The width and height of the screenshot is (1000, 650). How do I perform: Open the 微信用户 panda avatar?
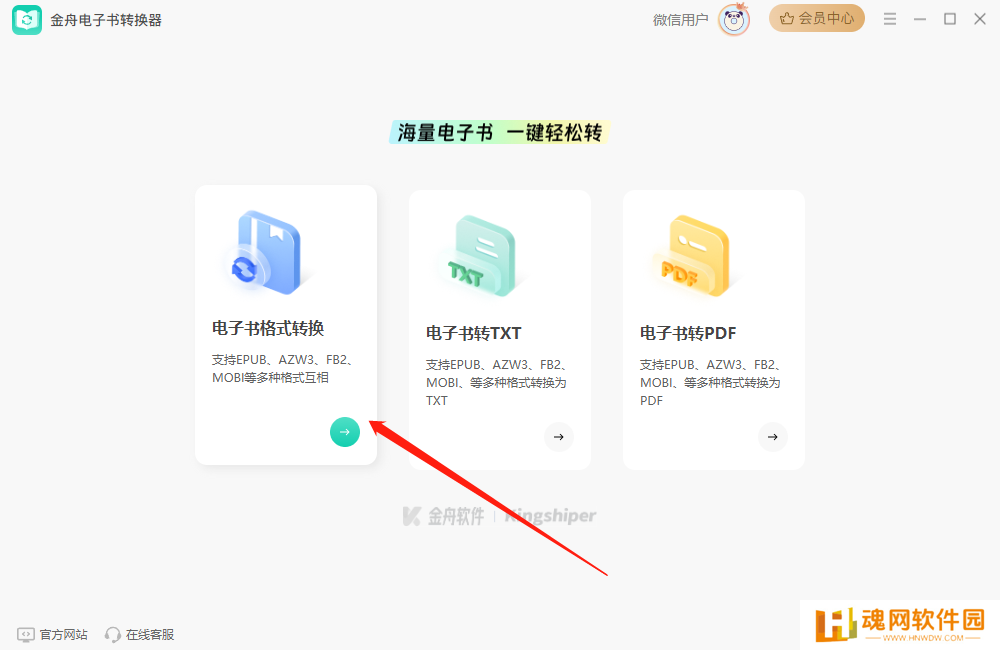click(733, 20)
